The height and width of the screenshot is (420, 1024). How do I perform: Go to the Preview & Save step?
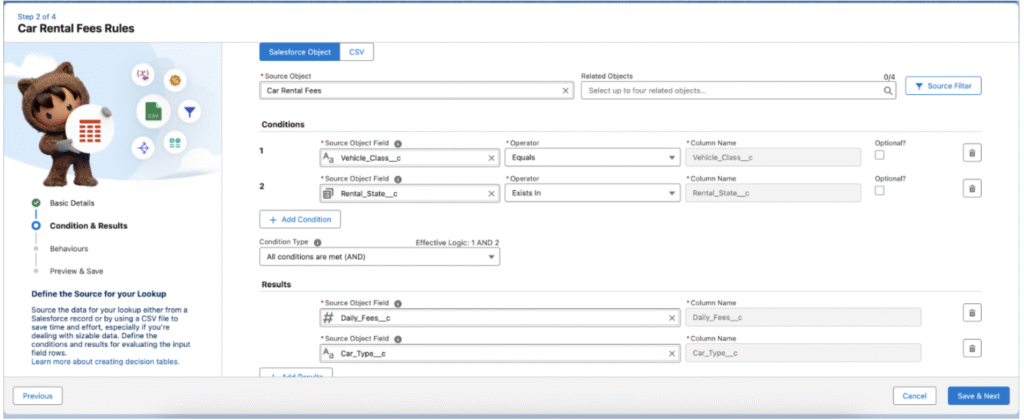coord(76,271)
